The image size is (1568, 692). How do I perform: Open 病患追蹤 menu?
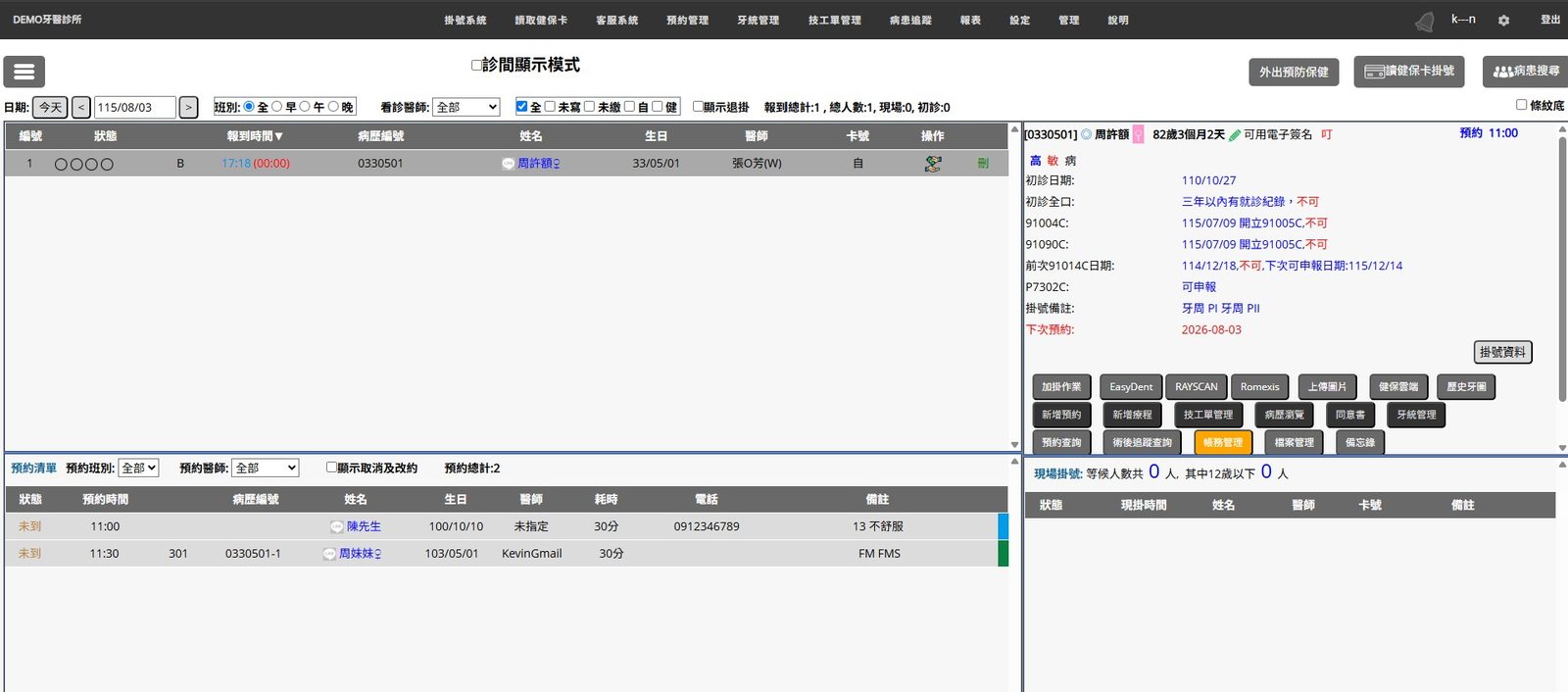coord(910,20)
